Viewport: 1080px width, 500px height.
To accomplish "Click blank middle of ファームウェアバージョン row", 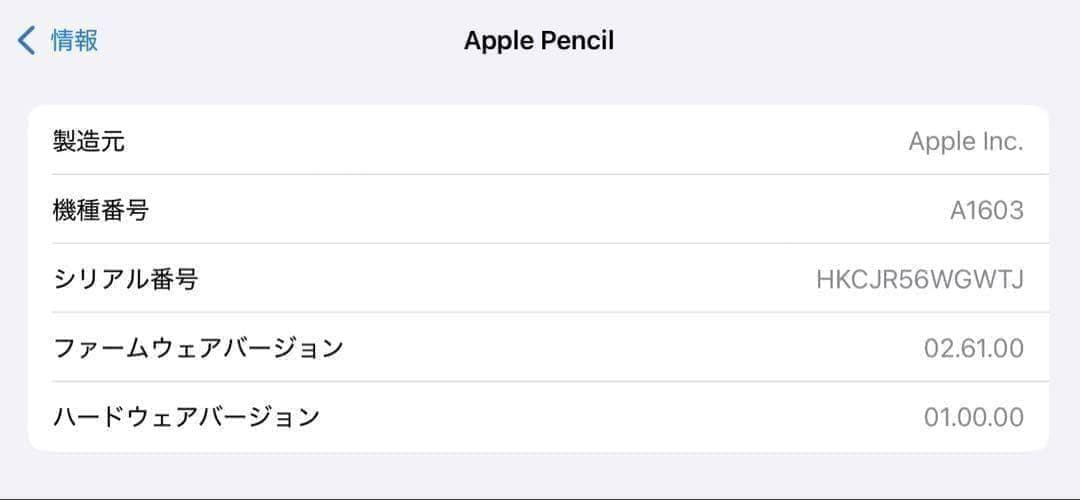I will tap(620, 348).
